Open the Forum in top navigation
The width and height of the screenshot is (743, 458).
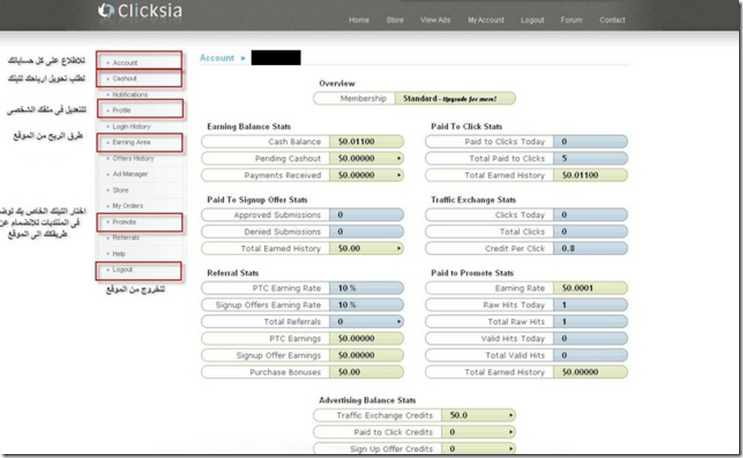pyautogui.click(x=571, y=20)
